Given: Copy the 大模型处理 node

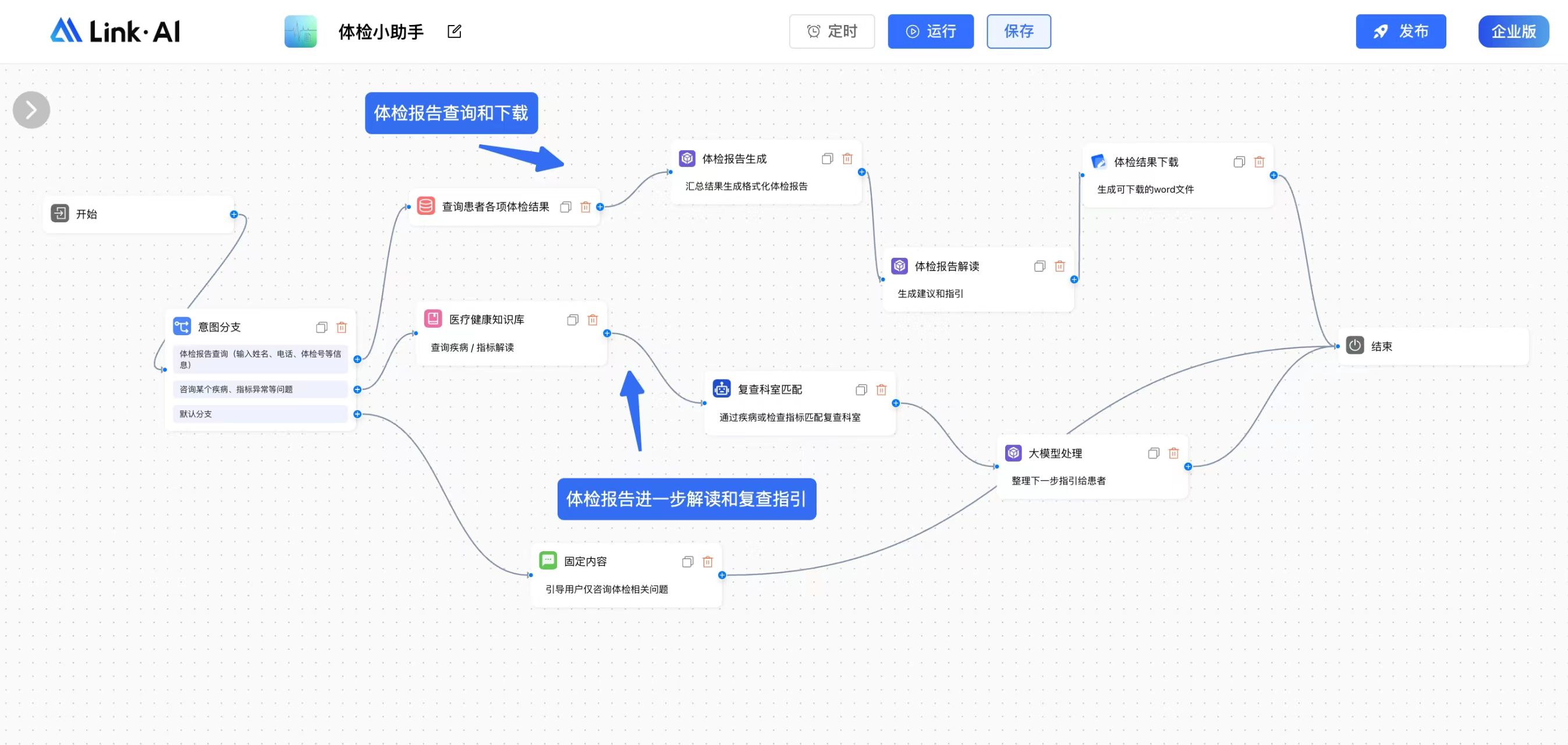Looking at the screenshot, I should pos(1154,453).
